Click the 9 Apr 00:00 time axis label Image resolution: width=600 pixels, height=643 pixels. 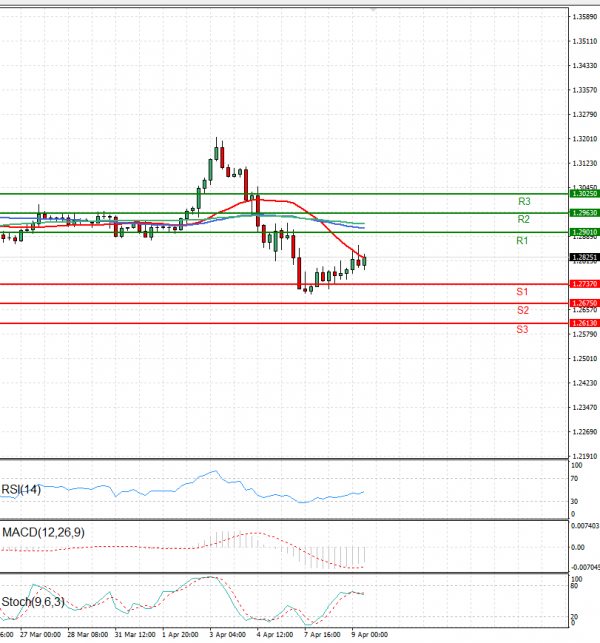(368, 634)
